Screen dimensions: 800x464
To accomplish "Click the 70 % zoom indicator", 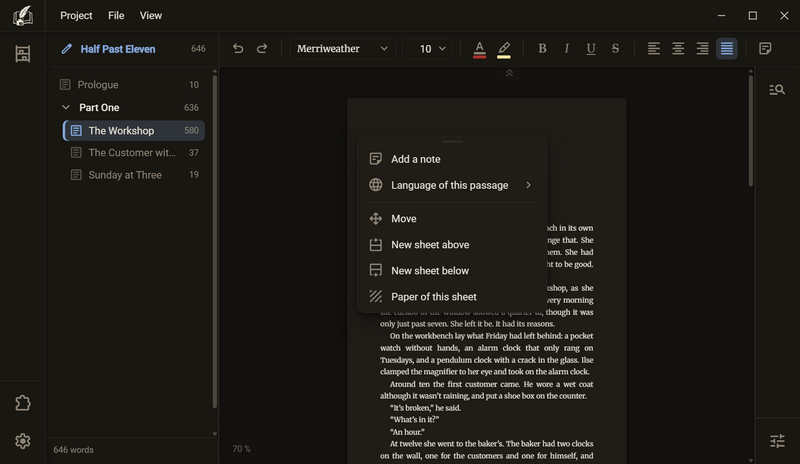I will pyautogui.click(x=241, y=449).
